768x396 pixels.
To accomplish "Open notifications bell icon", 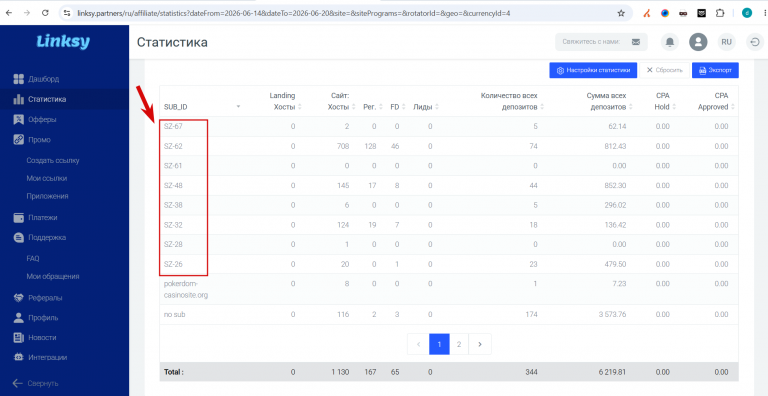I will [x=670, y=42].
